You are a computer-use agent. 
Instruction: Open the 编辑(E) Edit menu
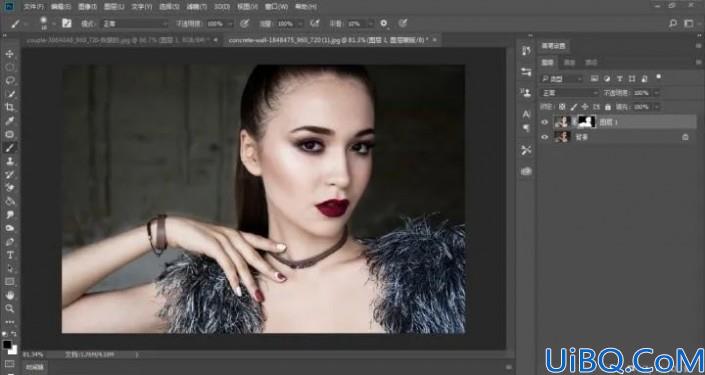[61, 7]
